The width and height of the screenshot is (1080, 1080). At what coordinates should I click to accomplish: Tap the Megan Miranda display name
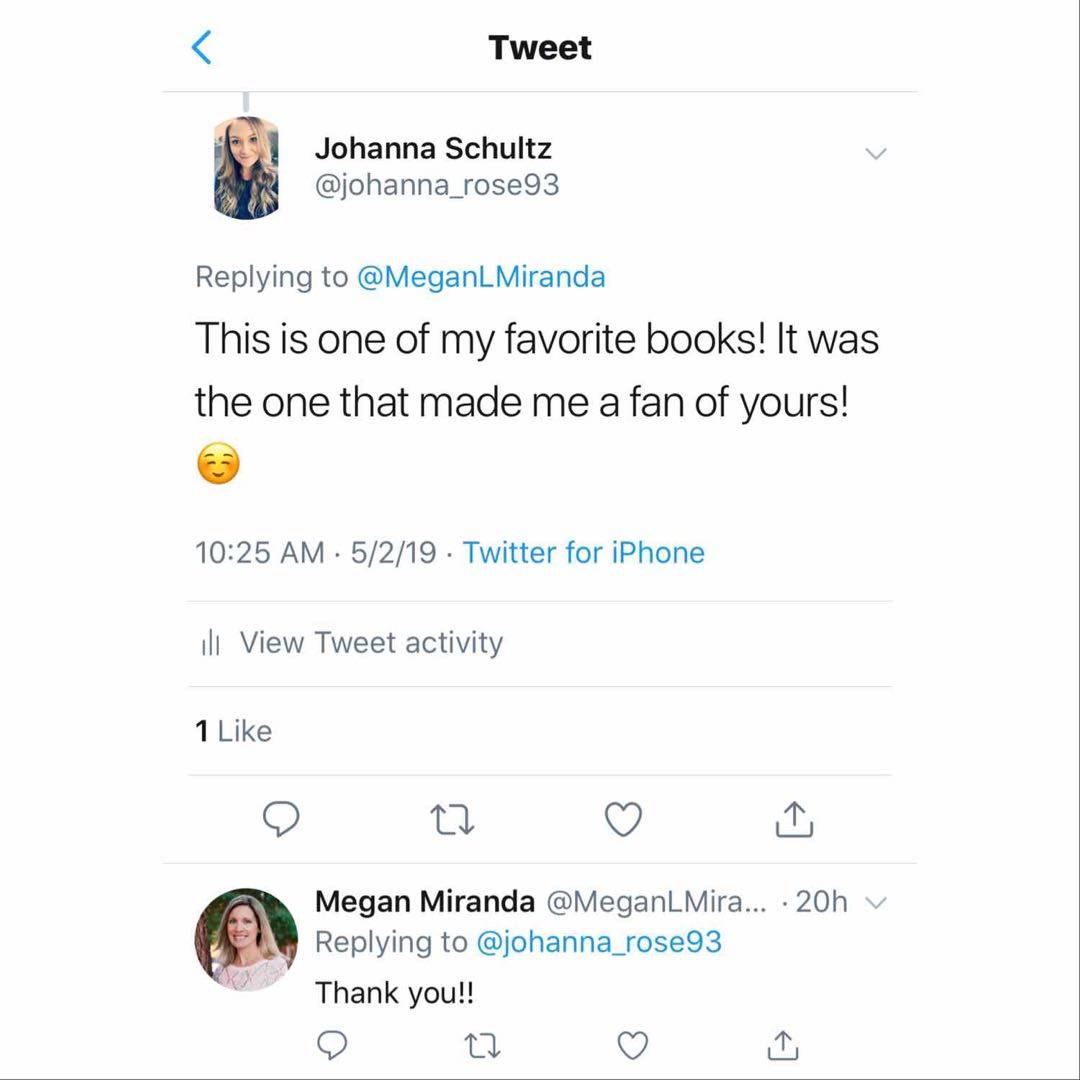tap(425, 902)
